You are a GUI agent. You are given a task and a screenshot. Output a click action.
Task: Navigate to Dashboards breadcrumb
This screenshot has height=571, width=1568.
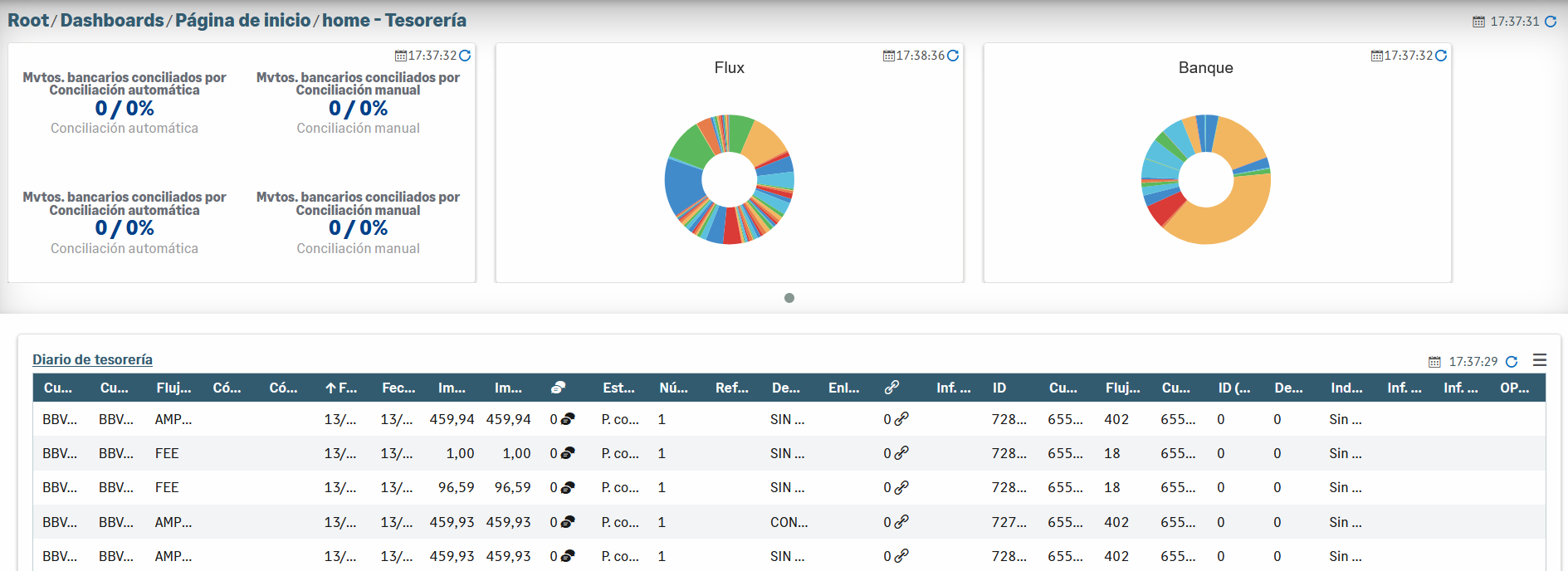(112, 20)
